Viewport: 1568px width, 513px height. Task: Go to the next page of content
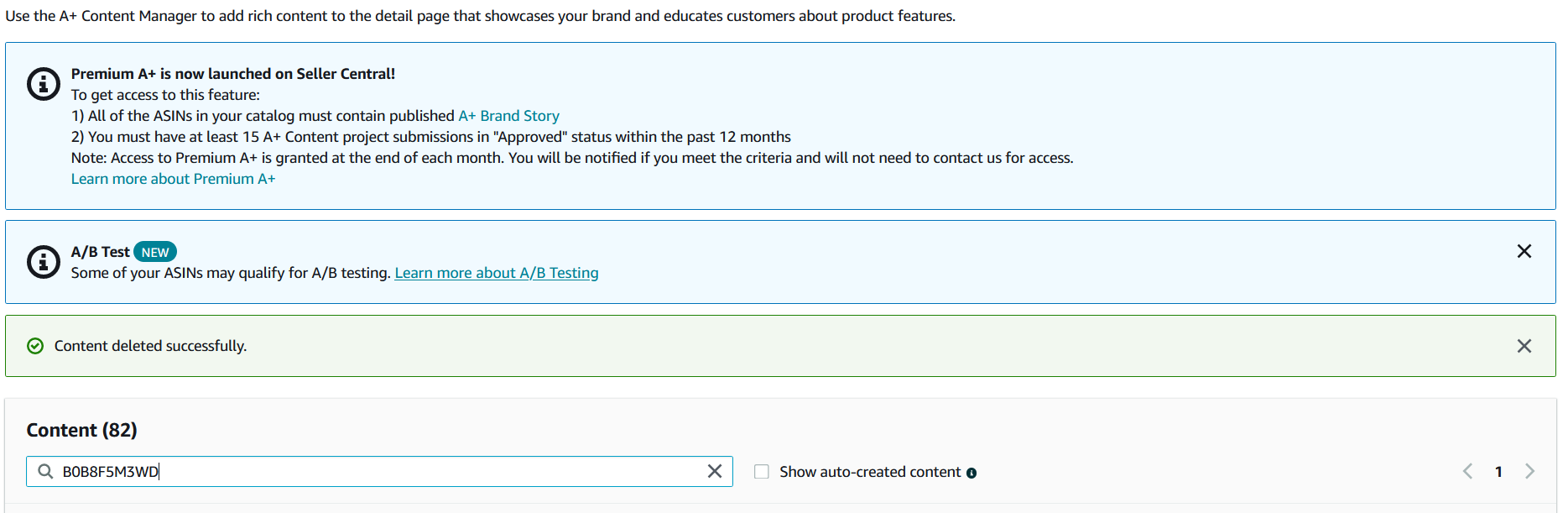[x=1529, y=472]
